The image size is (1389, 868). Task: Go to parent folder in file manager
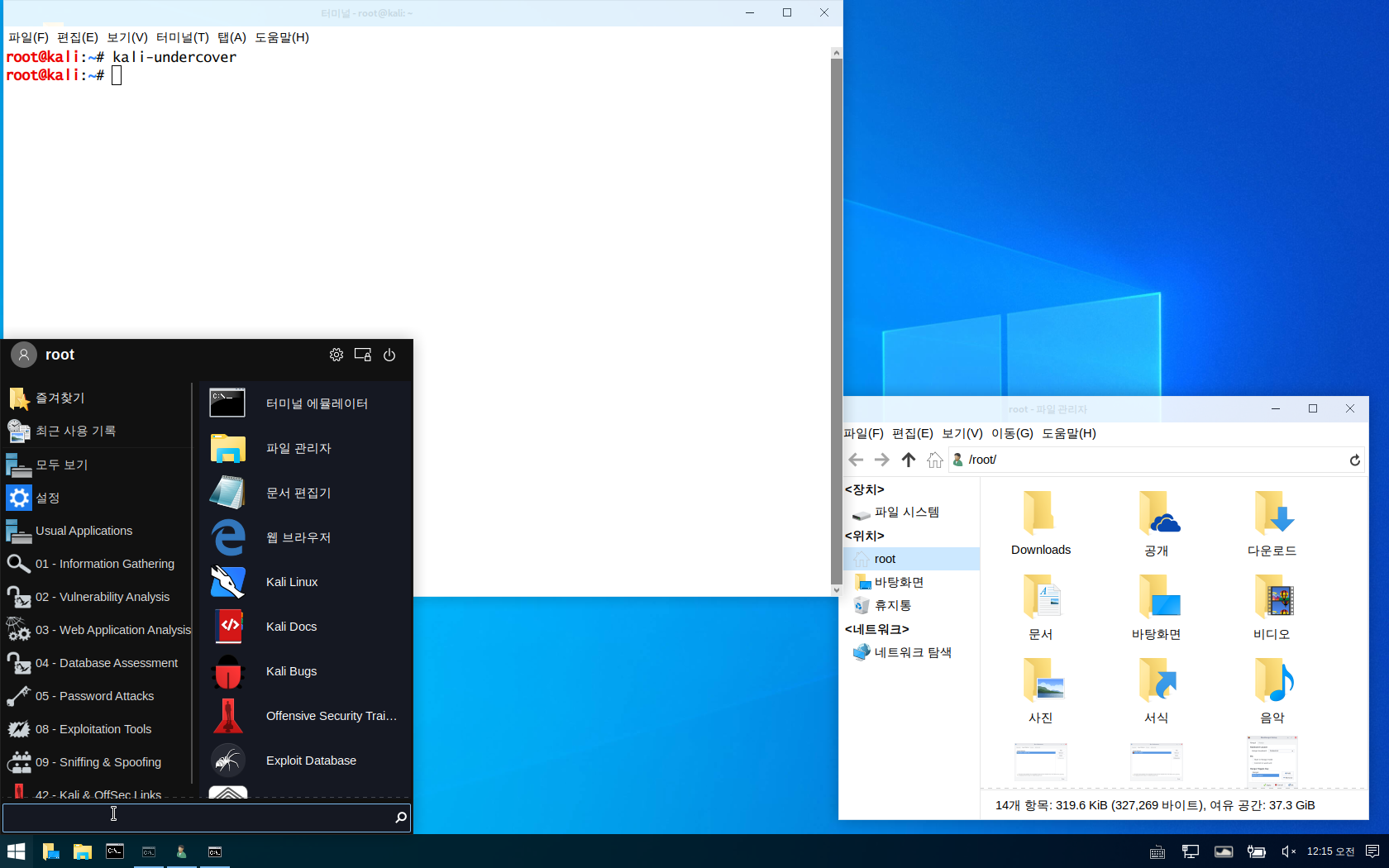pos(909,460)
